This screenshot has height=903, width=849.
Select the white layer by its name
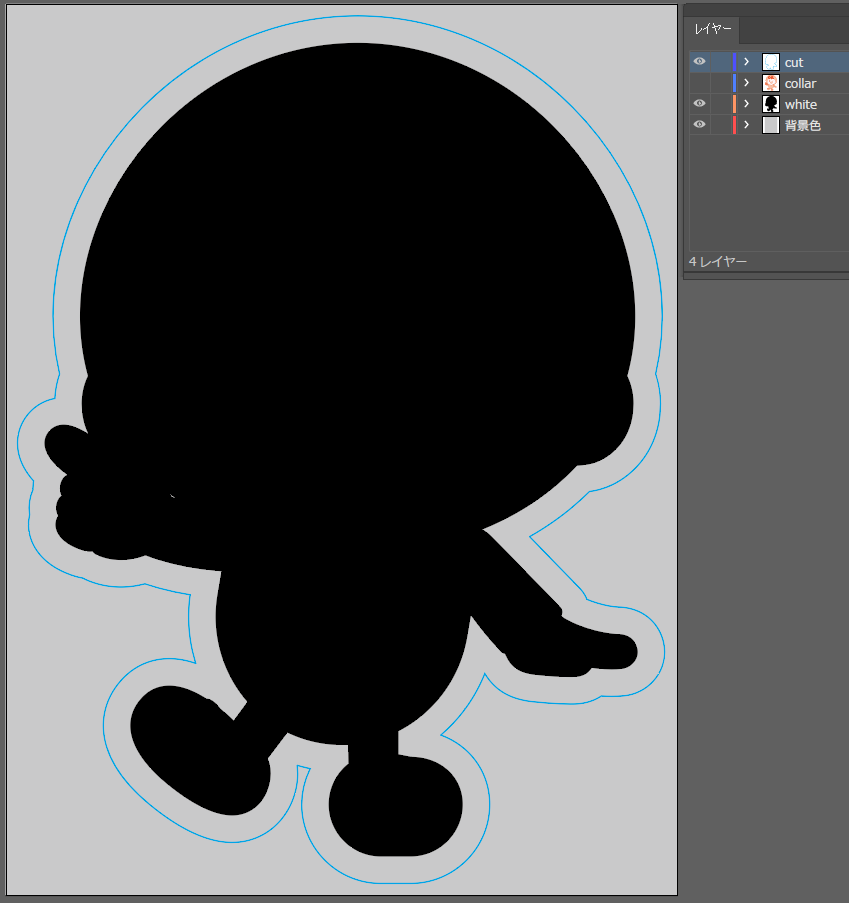(x=800, y=104)
